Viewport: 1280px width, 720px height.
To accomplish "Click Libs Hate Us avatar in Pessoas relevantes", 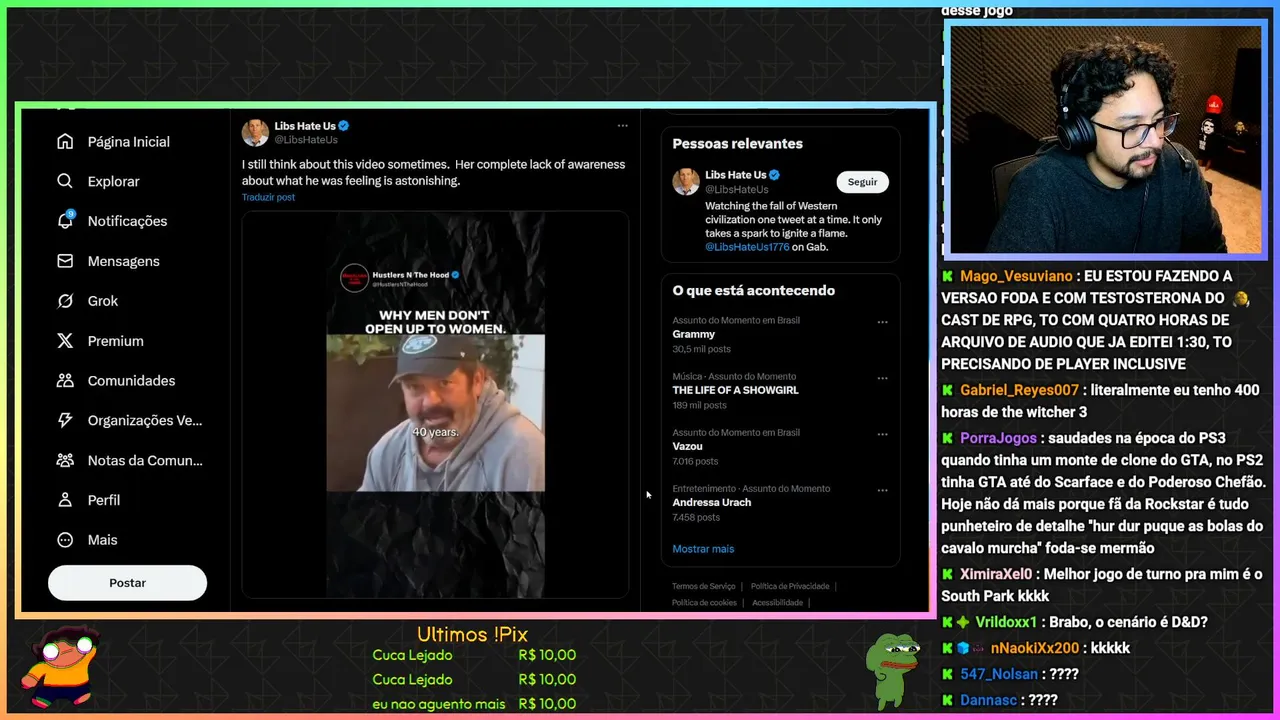I will coord(686,181).
